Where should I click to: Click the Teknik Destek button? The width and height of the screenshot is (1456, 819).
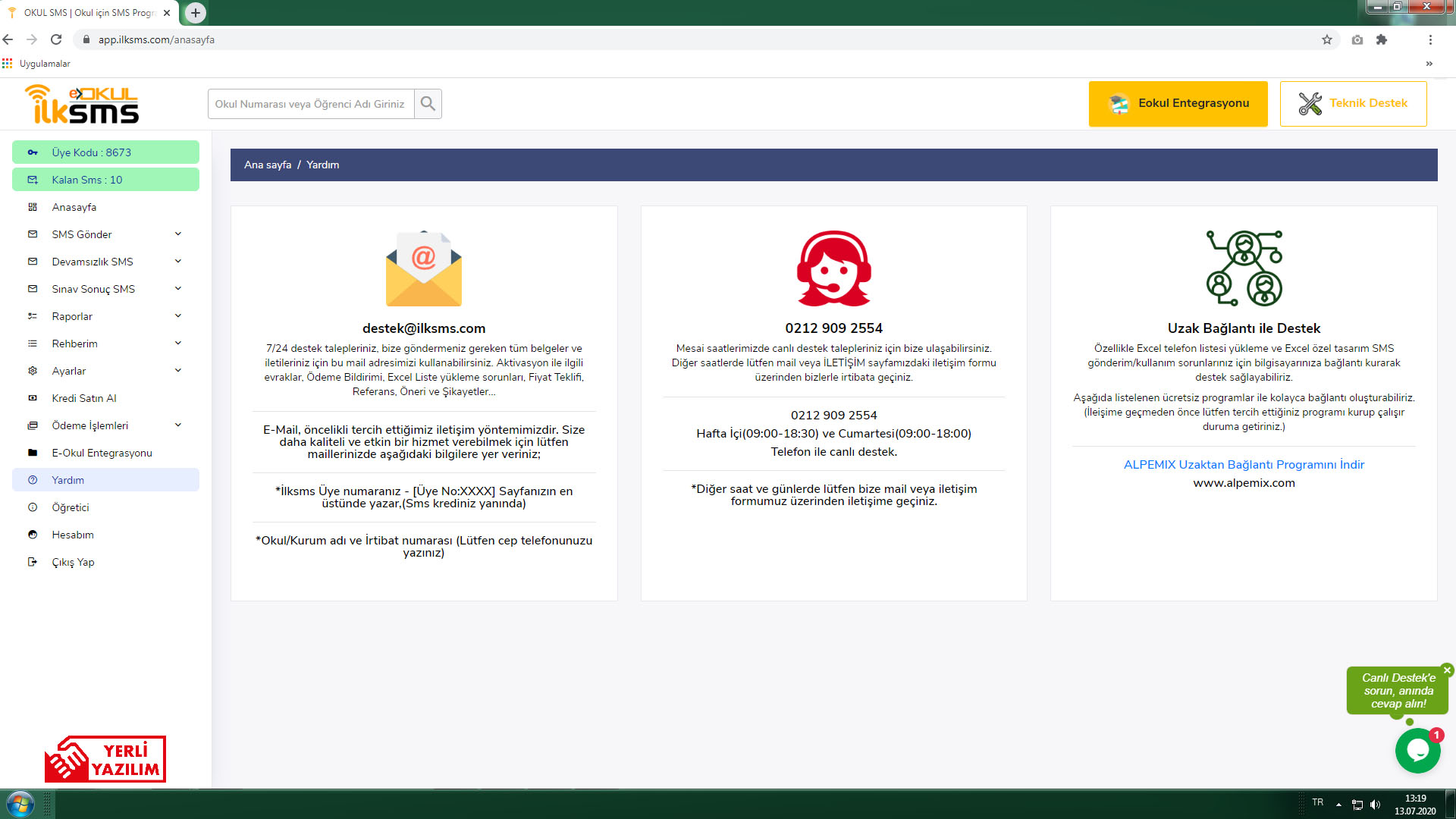click(x=1353, y=104)
